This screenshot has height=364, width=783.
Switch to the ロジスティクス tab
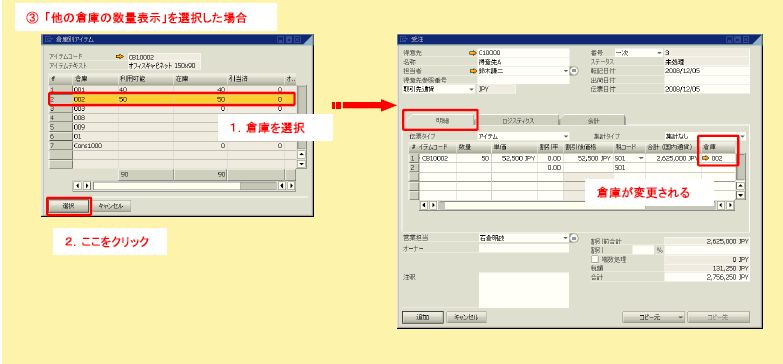click(x=517, y=120)
